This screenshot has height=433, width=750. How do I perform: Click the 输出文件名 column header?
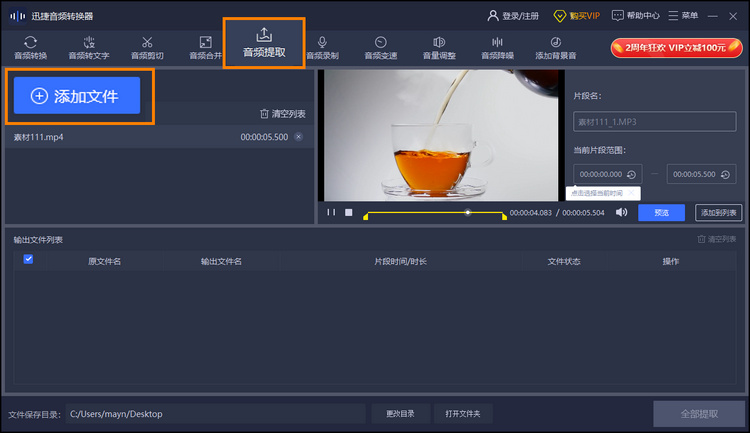coord(221,261)
